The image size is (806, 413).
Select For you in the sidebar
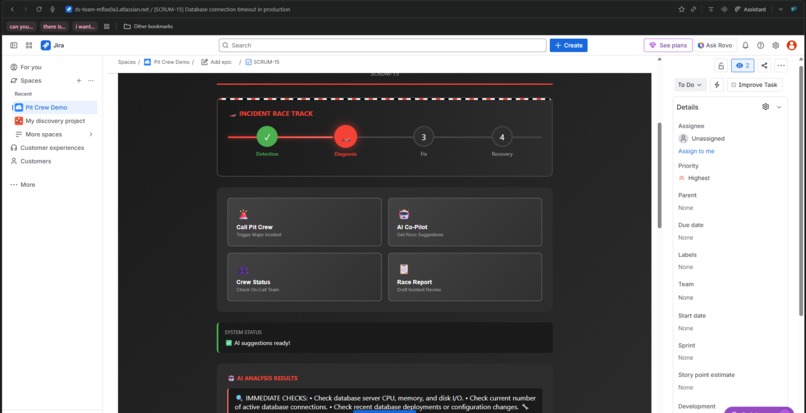click(31, 67)
